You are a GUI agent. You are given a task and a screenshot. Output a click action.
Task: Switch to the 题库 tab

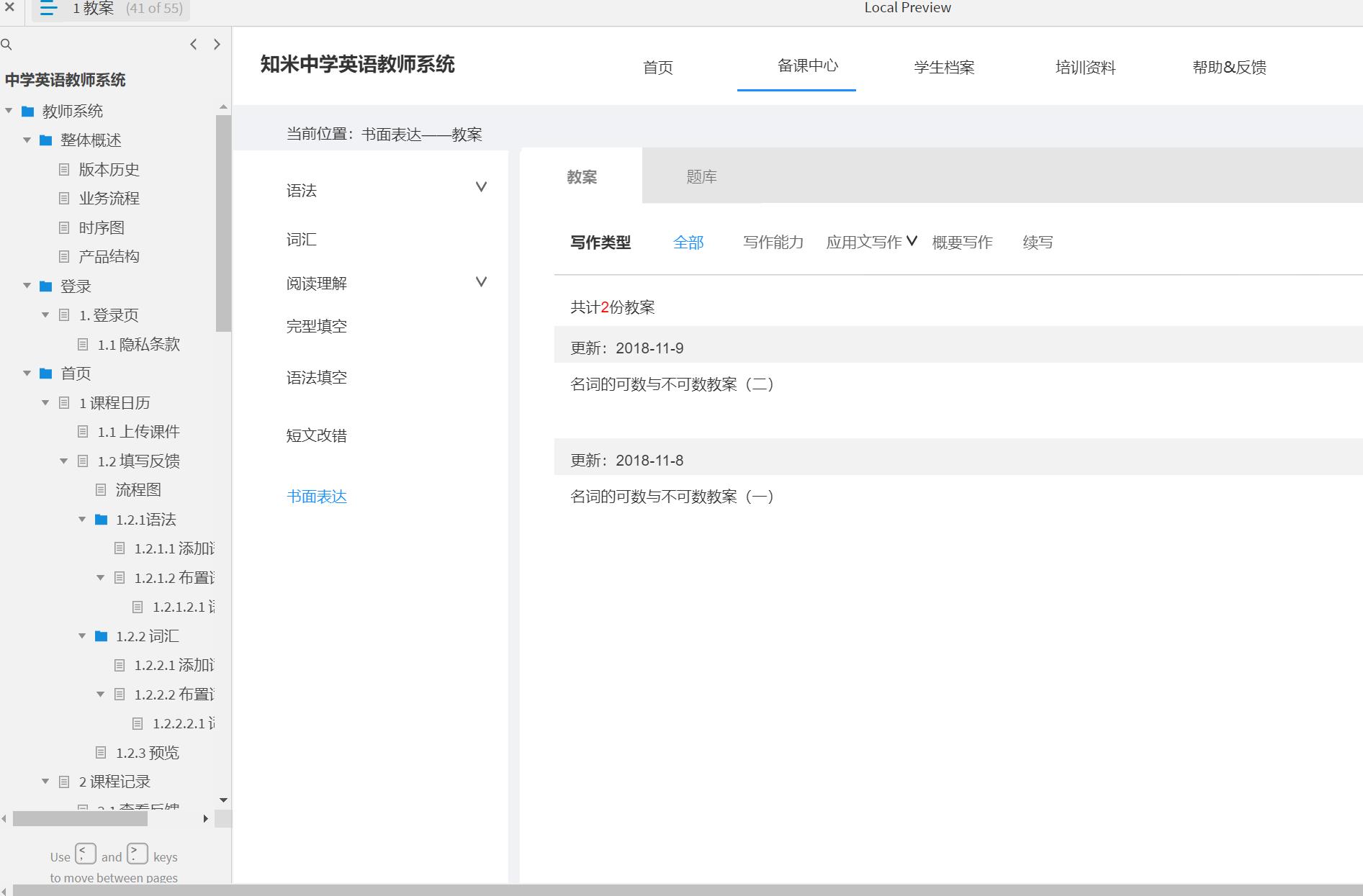[x=701, y=177]
